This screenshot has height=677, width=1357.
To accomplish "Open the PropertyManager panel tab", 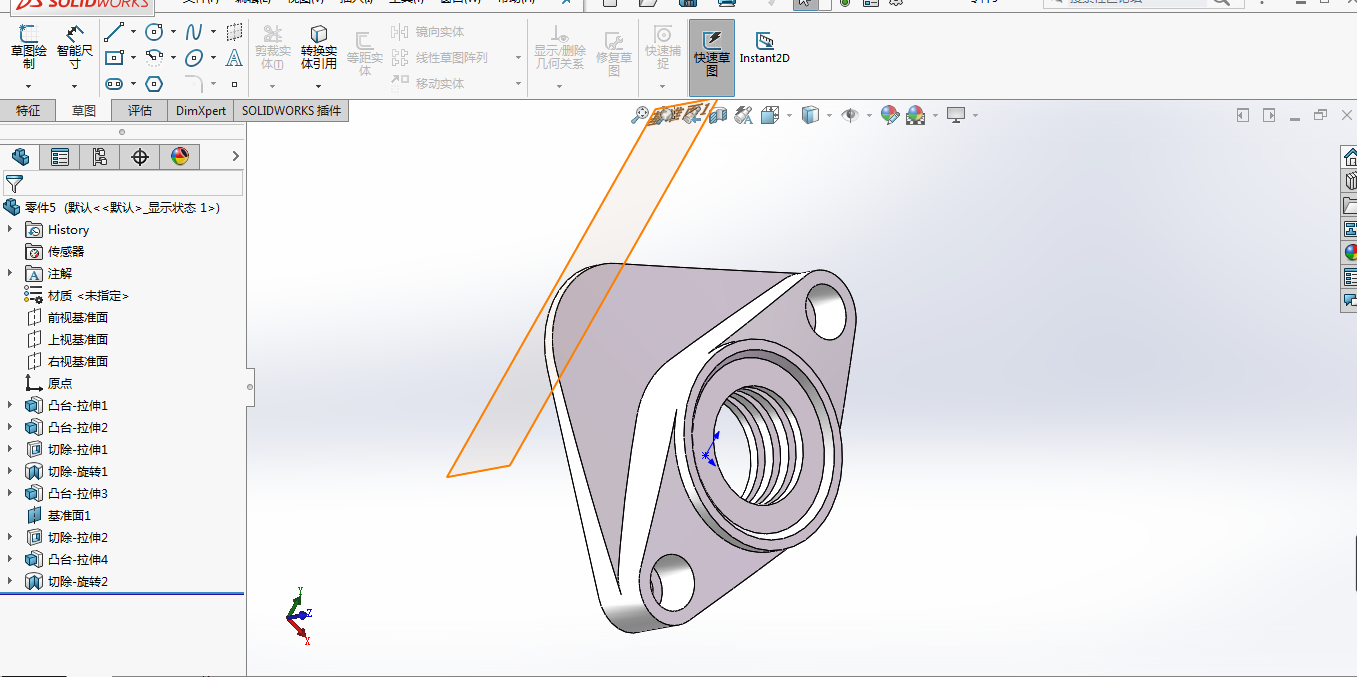I will [x=60, y=157].
